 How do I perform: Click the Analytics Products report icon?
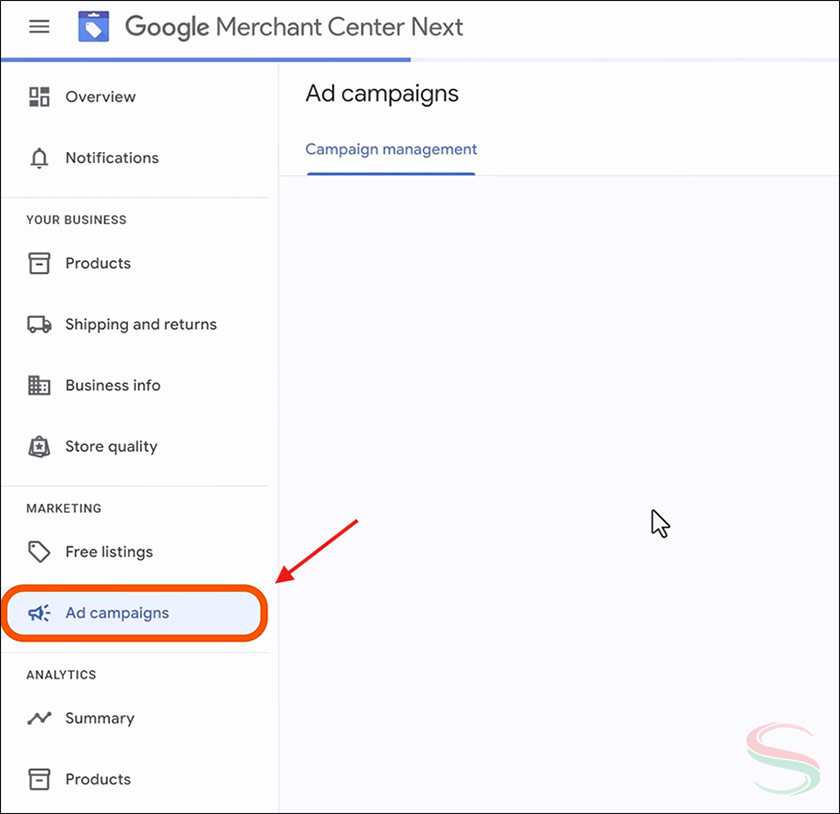coord(38,779)
